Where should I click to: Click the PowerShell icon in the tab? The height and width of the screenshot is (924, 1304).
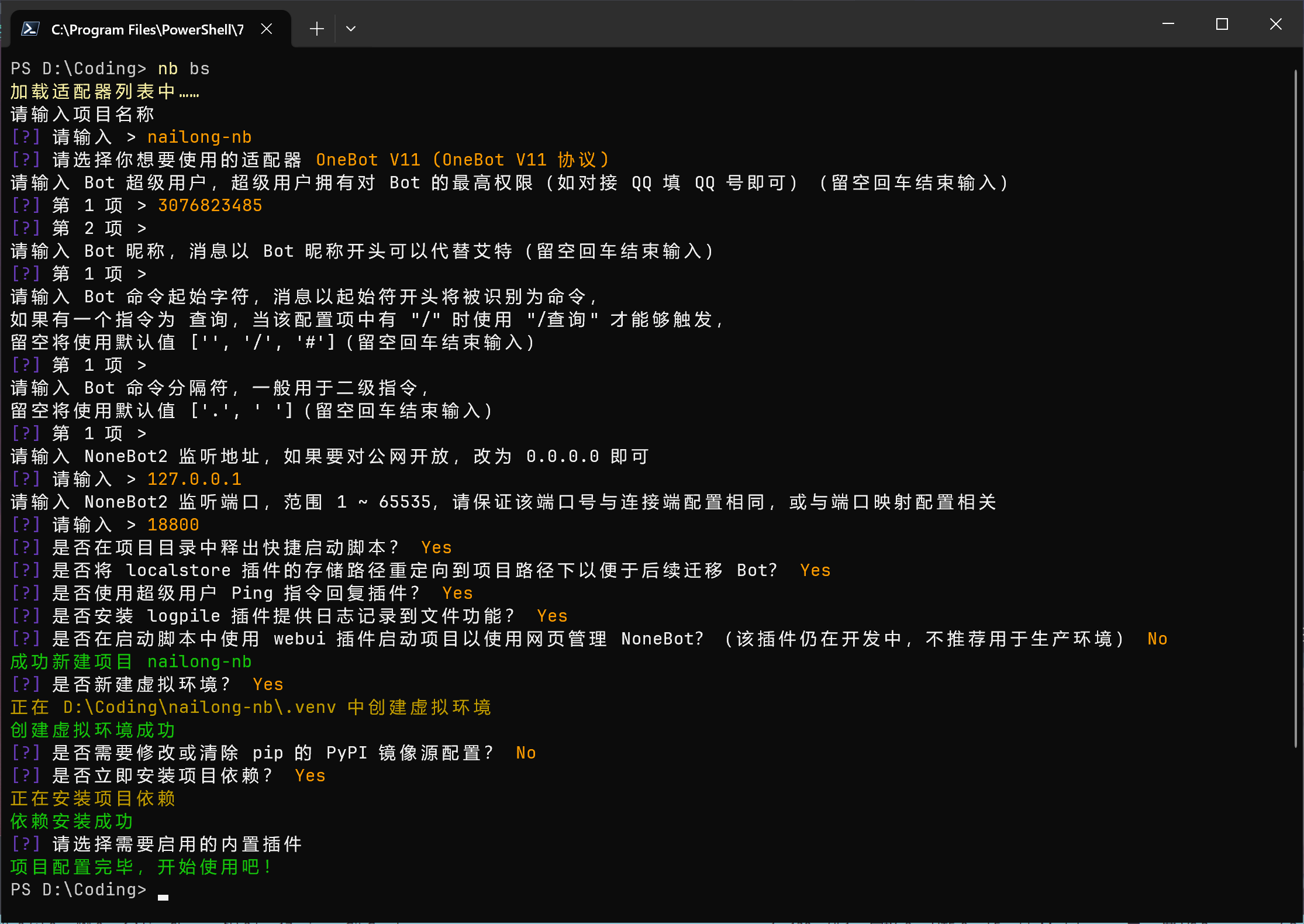click(30, 29)
